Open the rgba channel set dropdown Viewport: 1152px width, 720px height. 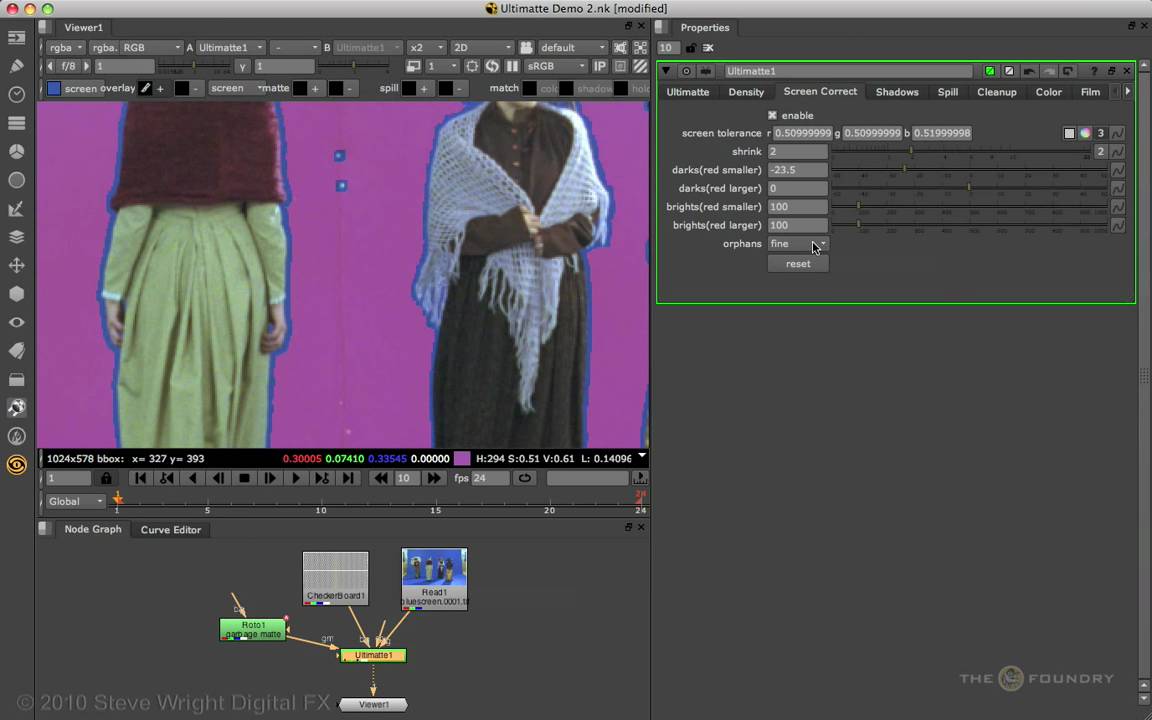pyautogui.click(x=65, y=47)
